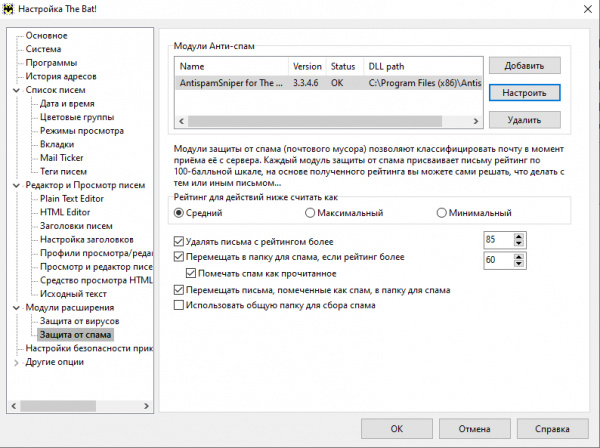Click the Добавить button
Image resolution: width=600 pixels, height=448 pixels.
pos(524,66)
